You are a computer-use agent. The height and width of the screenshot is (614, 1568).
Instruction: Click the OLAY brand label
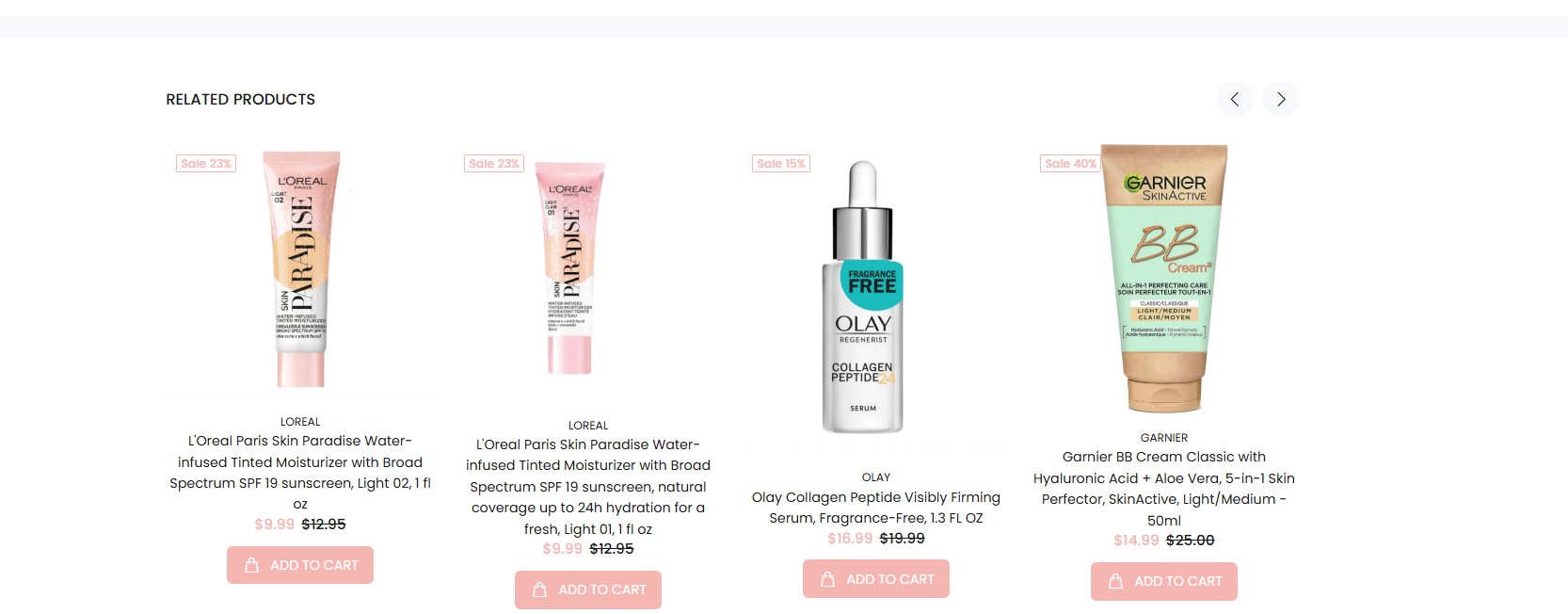[x=876, y=477]
